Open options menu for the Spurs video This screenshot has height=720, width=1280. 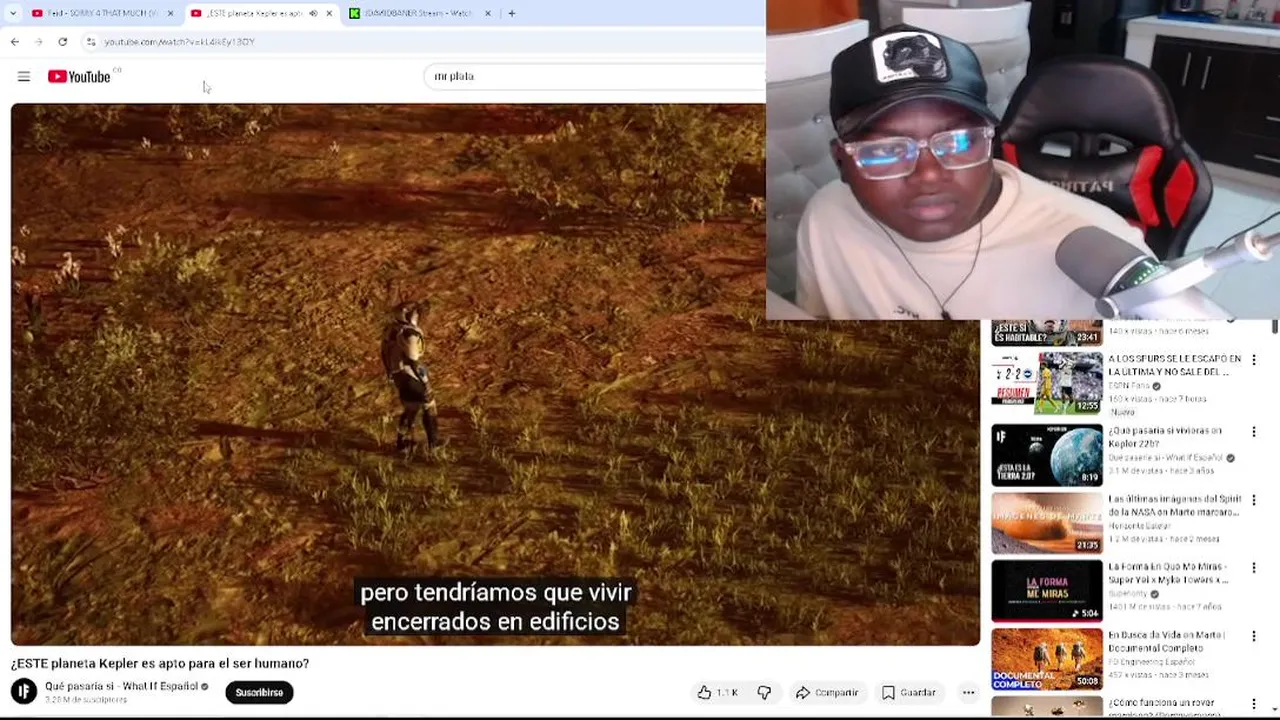coord(1253,360)
